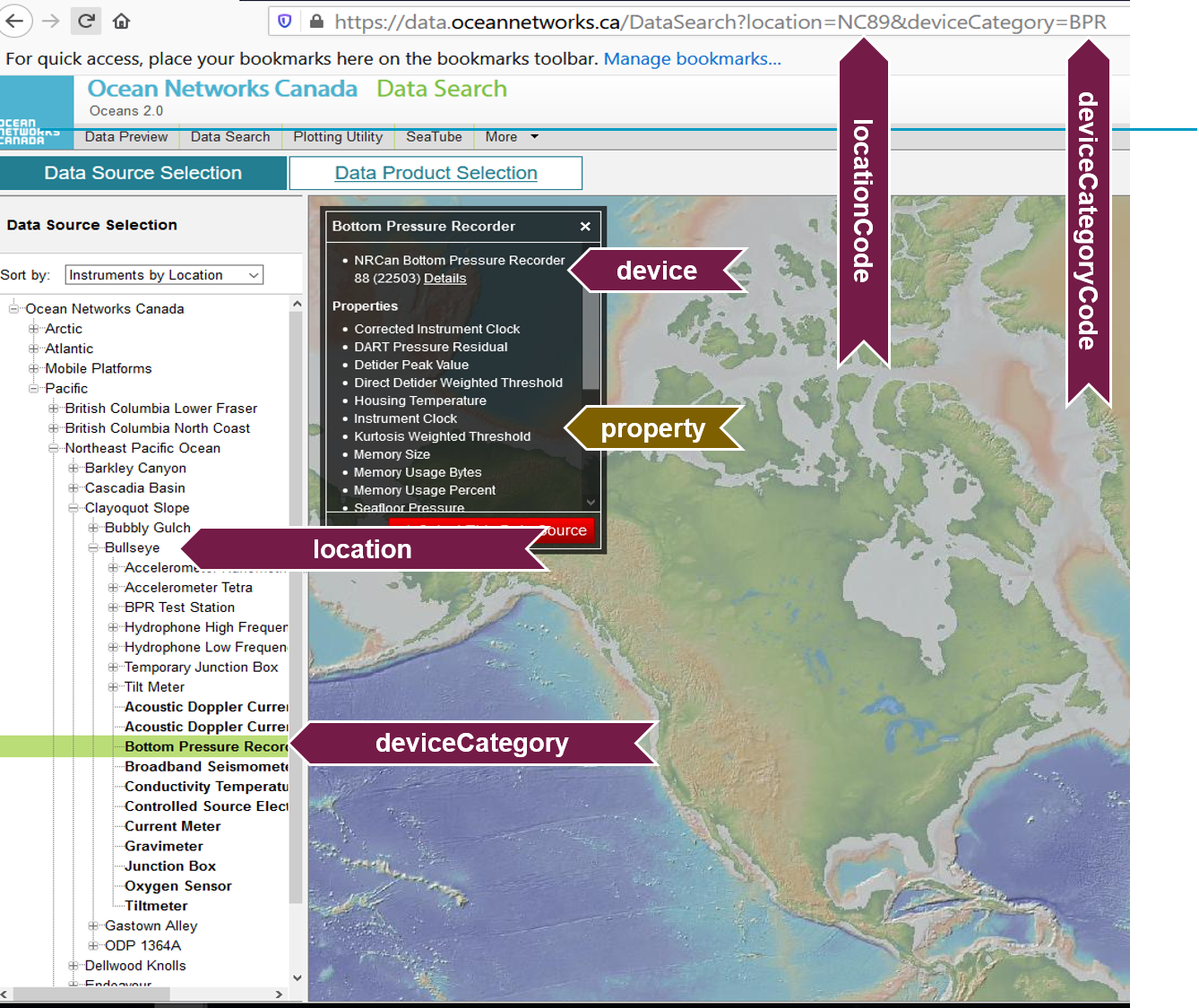
Task: Expand the BPR Test Station node
Action: [x=113, y=607]
